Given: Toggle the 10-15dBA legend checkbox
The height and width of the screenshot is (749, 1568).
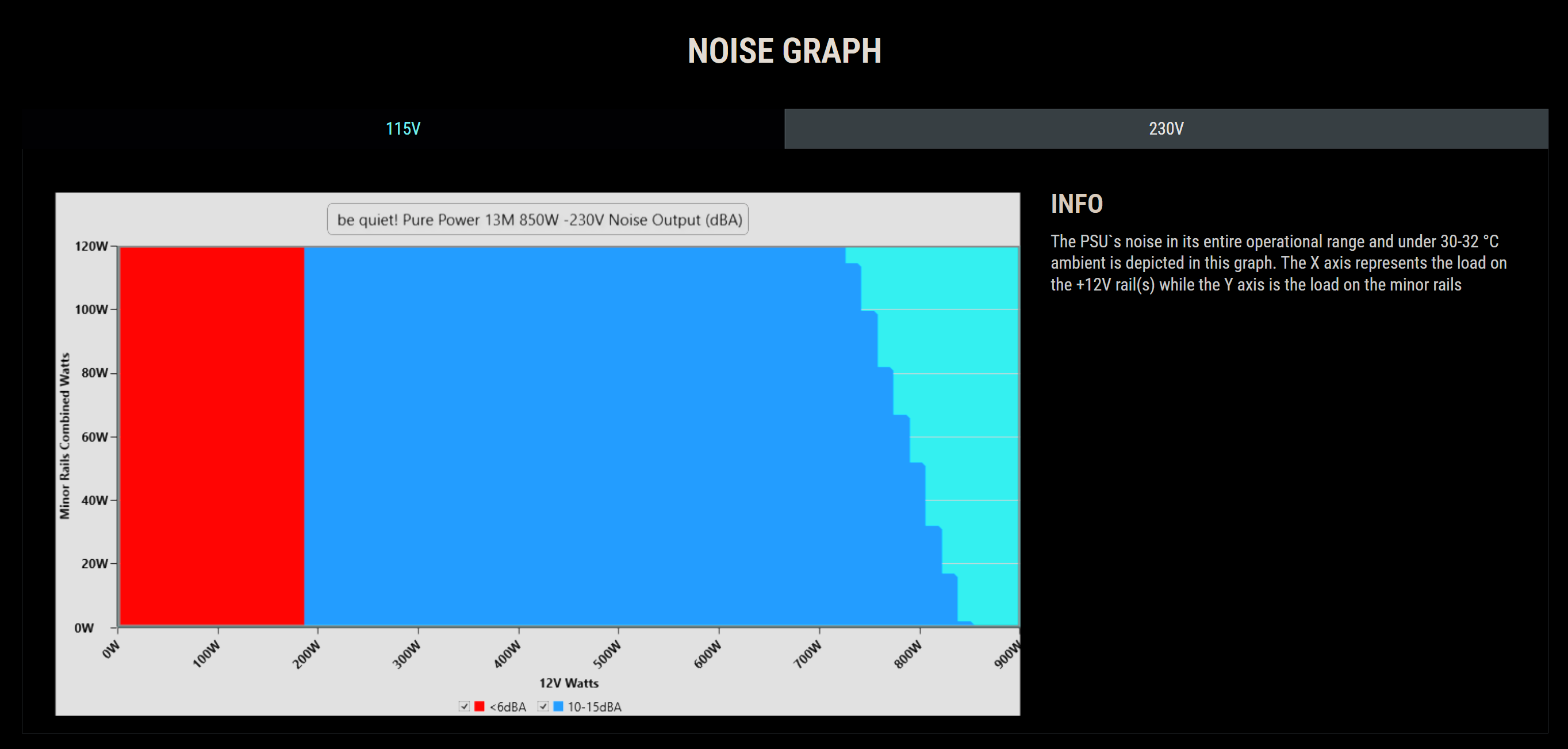Looking at the screenshot, I should point(543,706).
